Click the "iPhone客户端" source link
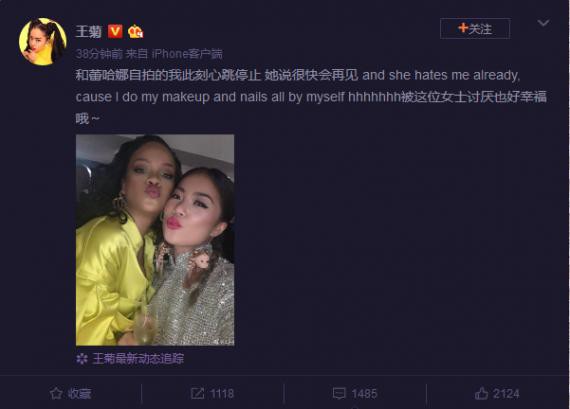The width and height of the screenshot is (570, 409). tap(187, 54)
